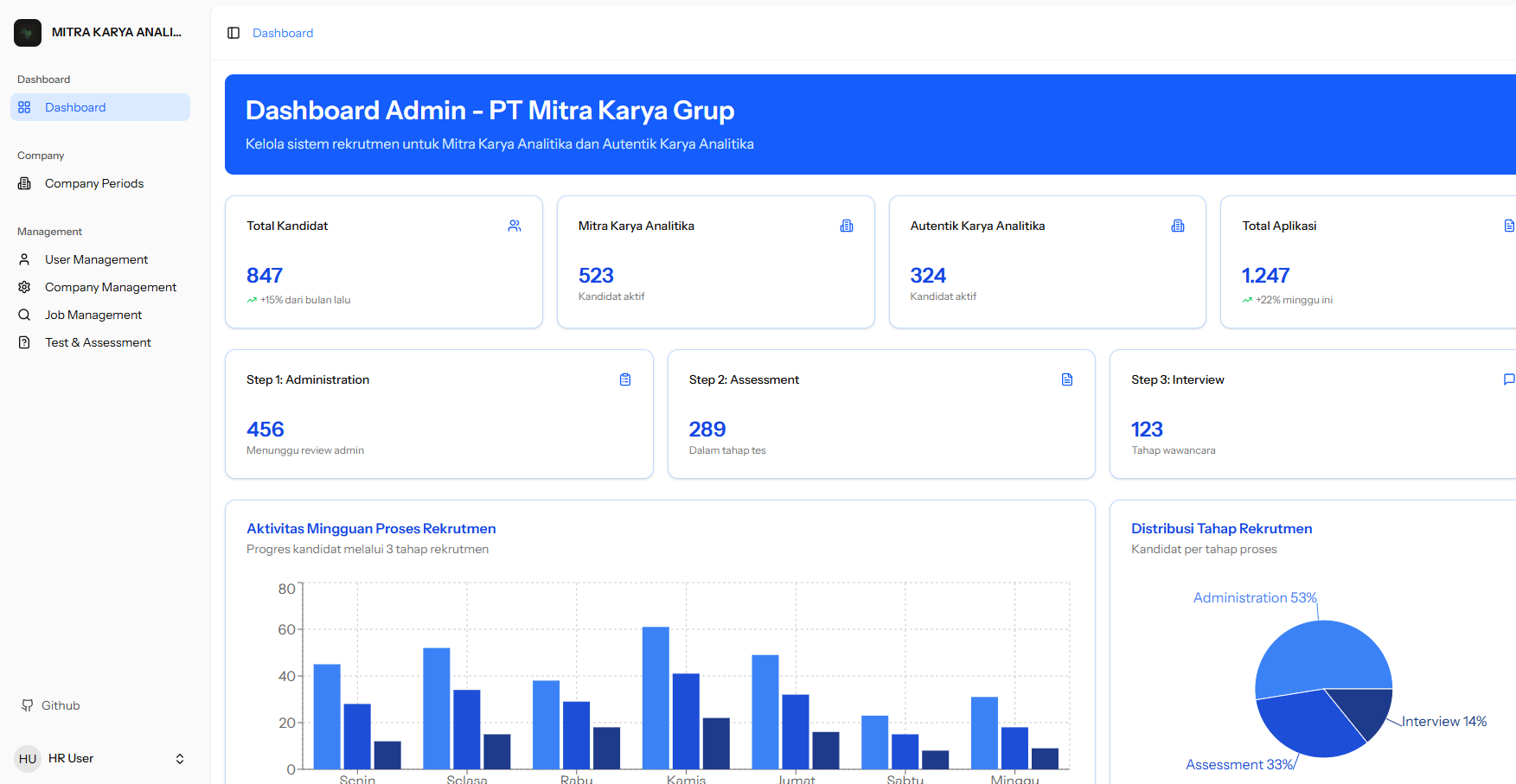Open Job Management page
The image size is (1516, 784).
(93, 315)
